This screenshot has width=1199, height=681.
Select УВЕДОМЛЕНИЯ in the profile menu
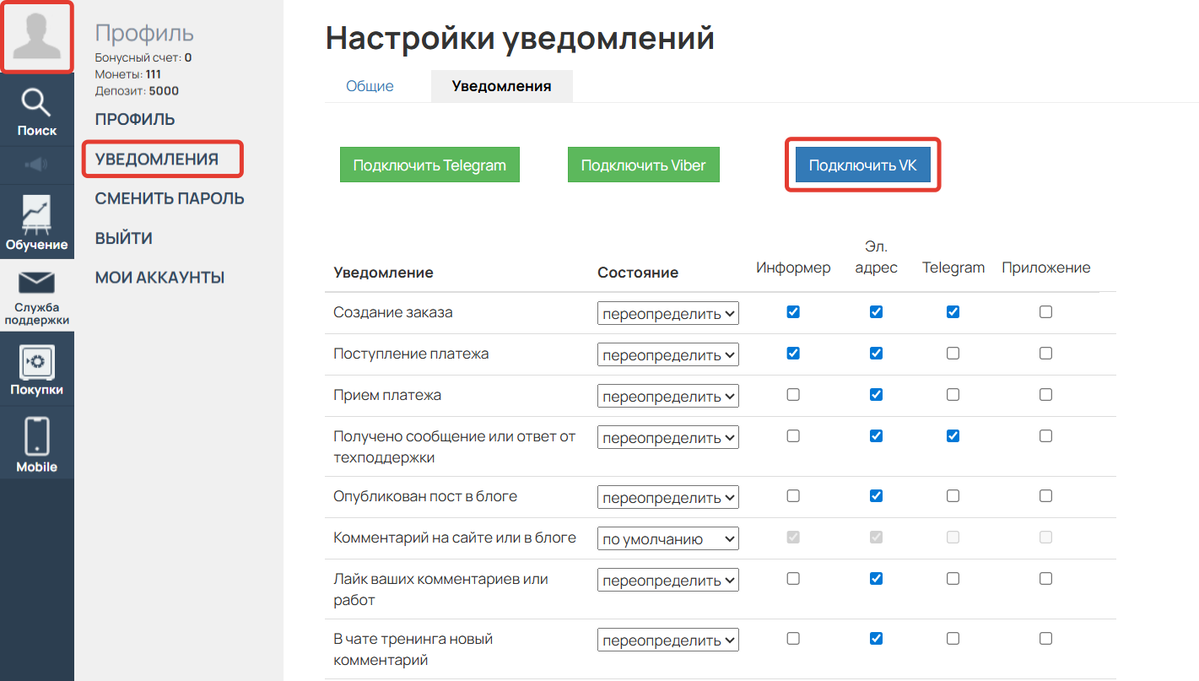162,158
